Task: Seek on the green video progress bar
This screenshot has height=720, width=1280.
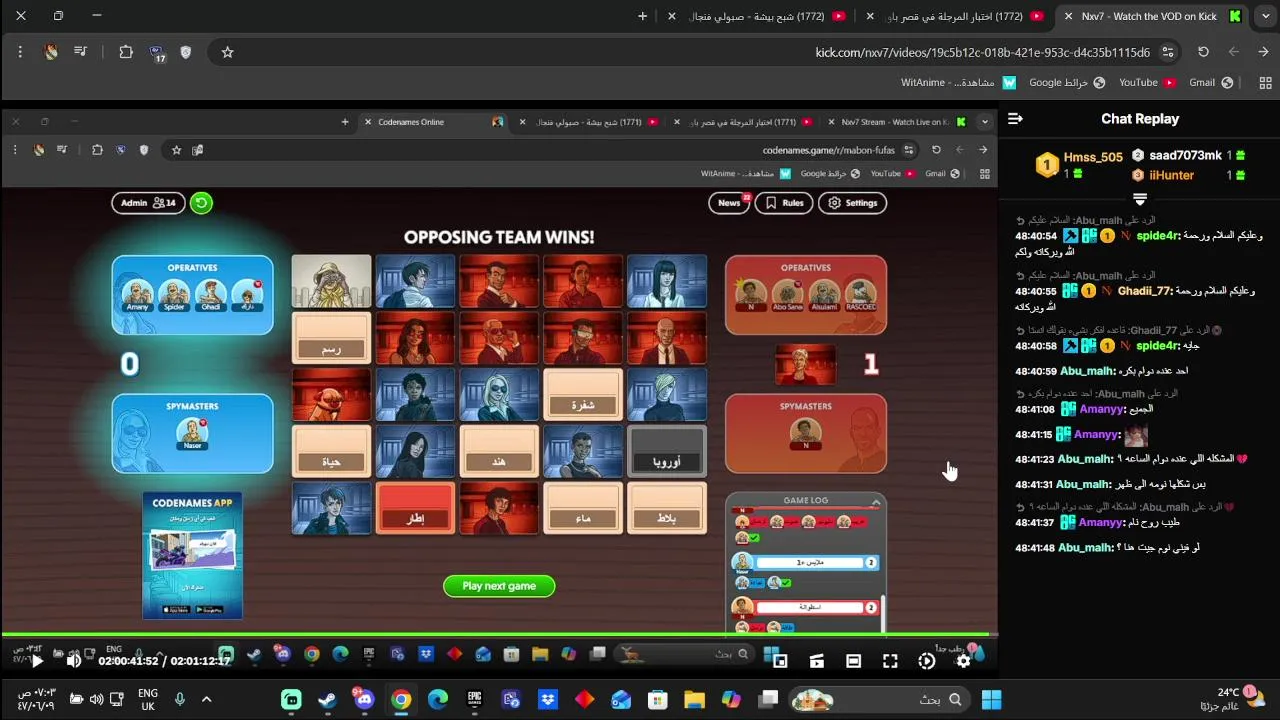Action: pyautogui.click(x=499, y=634)
